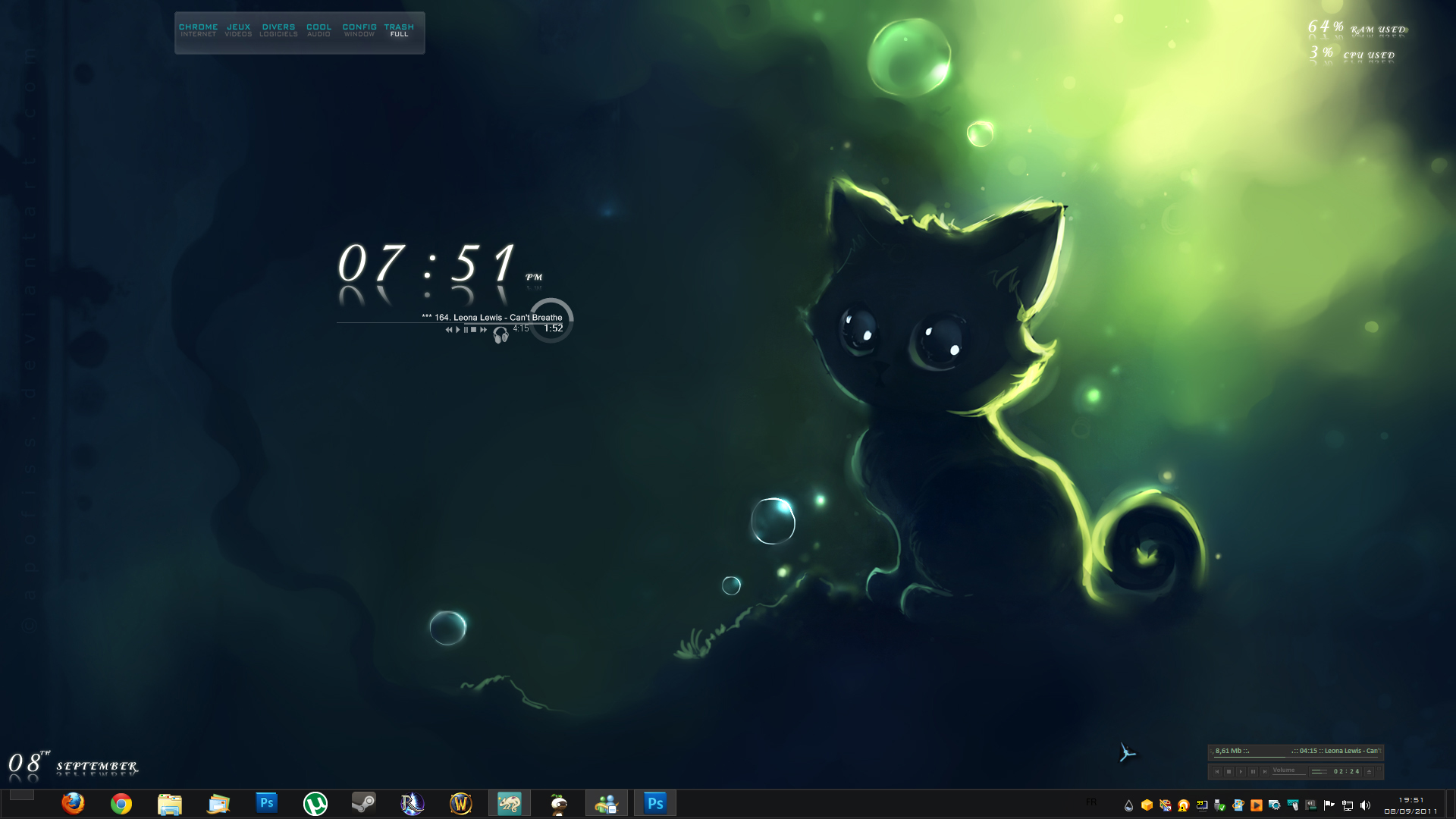Adjust the Volume slider in mini player
1456x819 pixels.
click(1289, 774)
